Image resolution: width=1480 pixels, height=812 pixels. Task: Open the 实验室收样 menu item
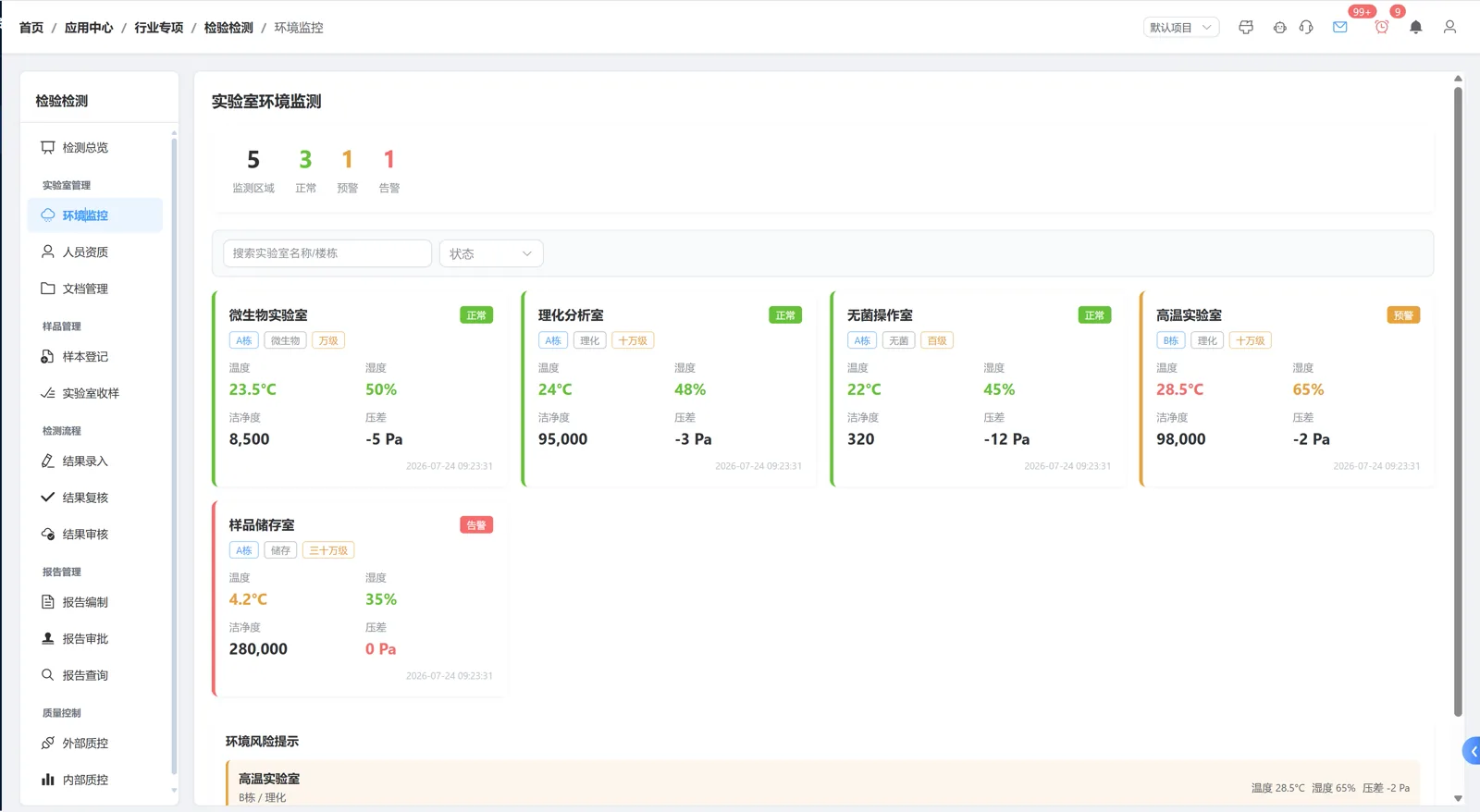click(95, 393)
